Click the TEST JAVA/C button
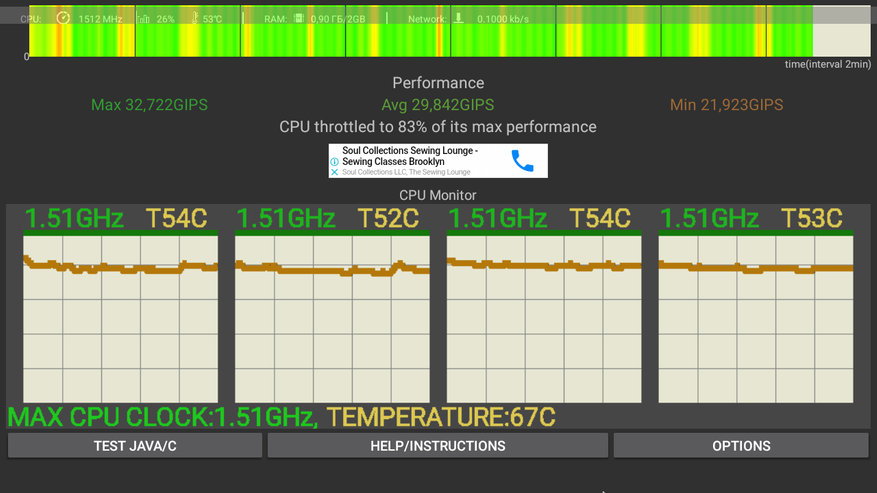Screen dimensions: 877x493 pyautogui.click(x=135, y=446)
